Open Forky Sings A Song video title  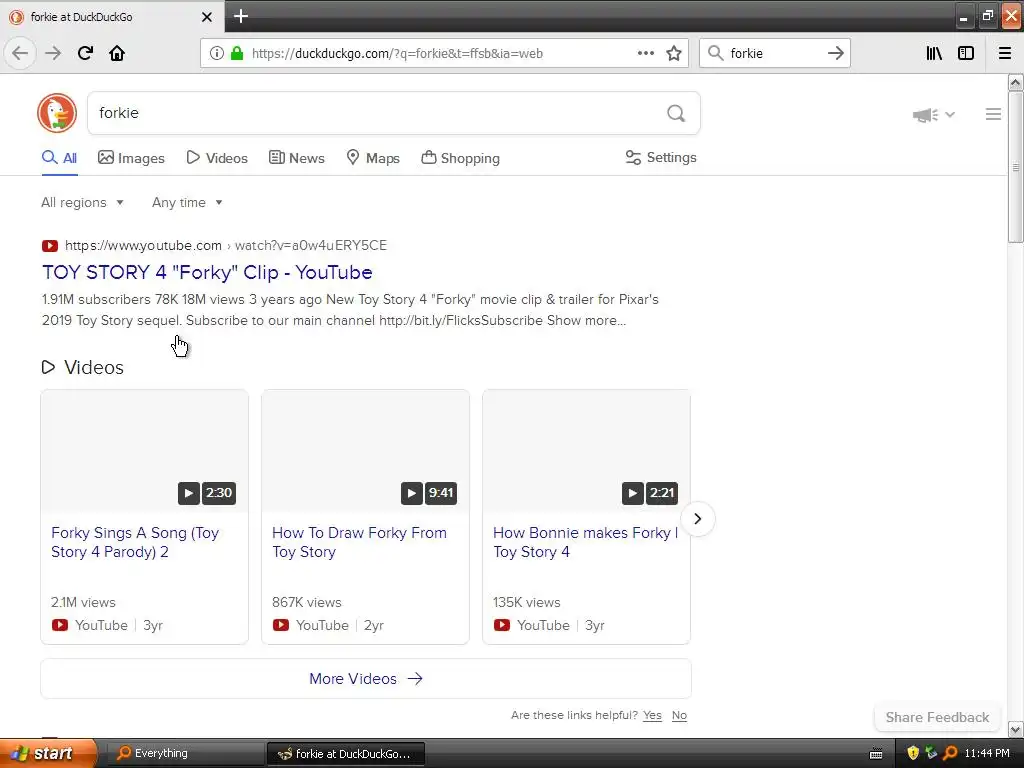[135, 542]
